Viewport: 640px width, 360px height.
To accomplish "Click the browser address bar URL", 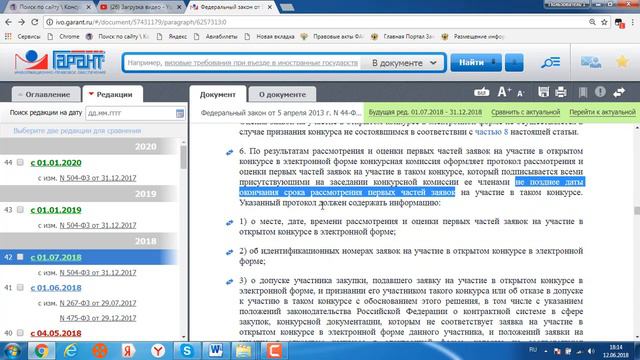I will point(141,22).
